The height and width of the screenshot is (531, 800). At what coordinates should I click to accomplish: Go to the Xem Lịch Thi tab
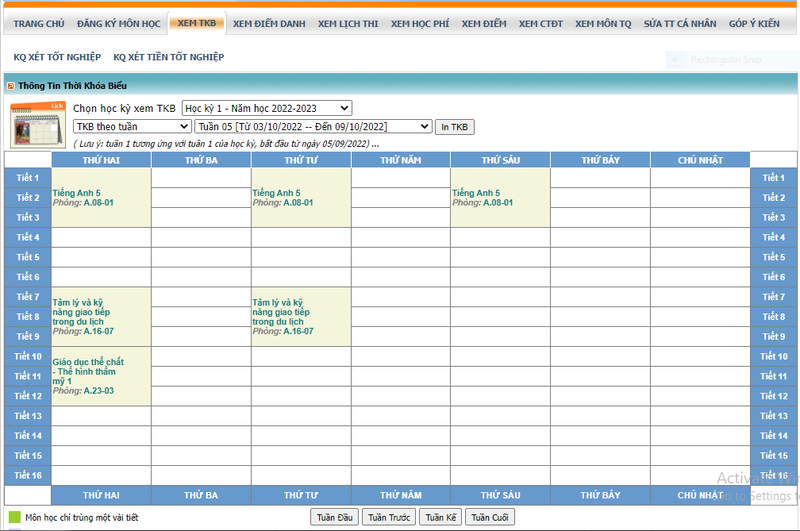coord(349,23)
